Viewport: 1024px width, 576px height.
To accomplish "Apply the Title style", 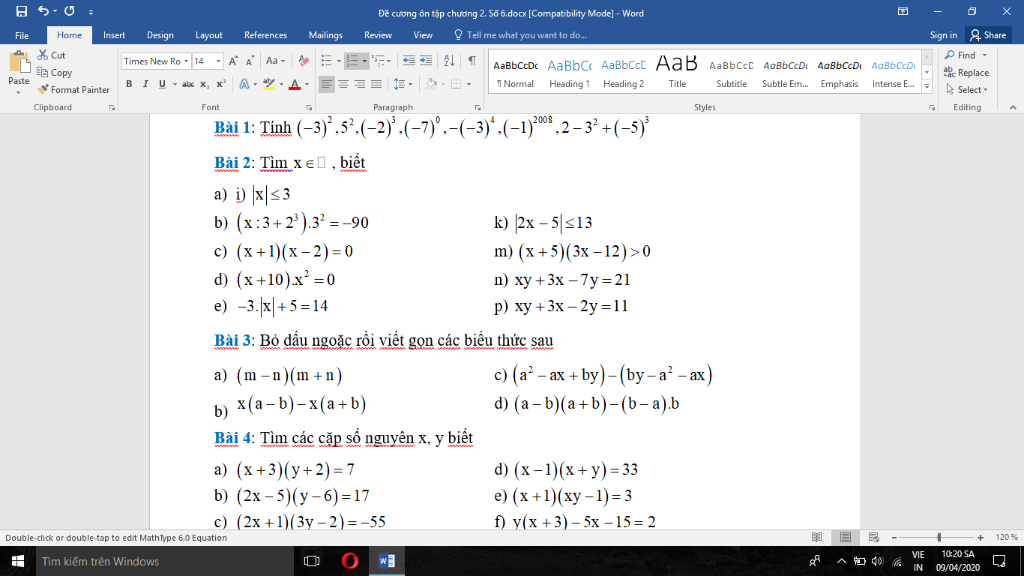I will (677, 72).
